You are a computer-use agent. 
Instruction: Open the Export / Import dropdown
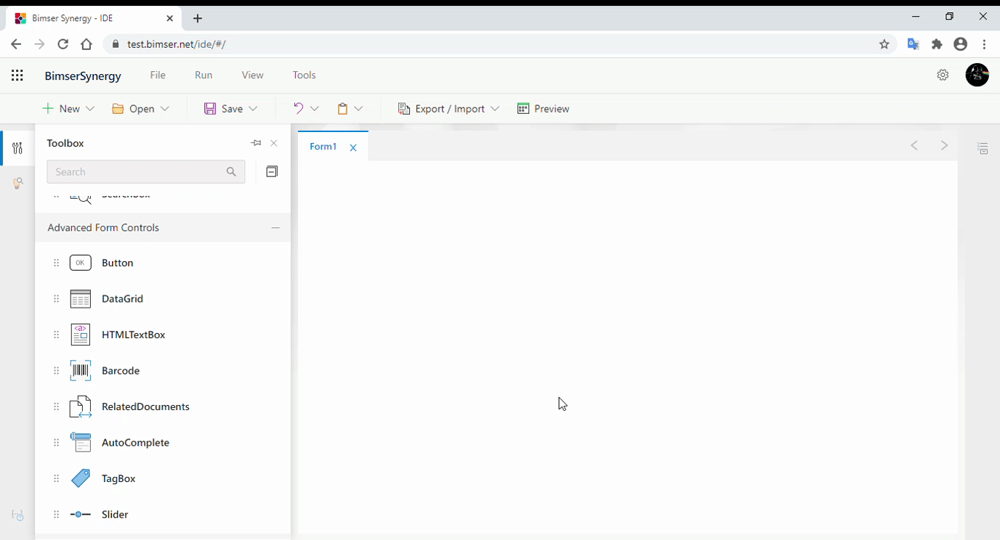coord(448,109)
